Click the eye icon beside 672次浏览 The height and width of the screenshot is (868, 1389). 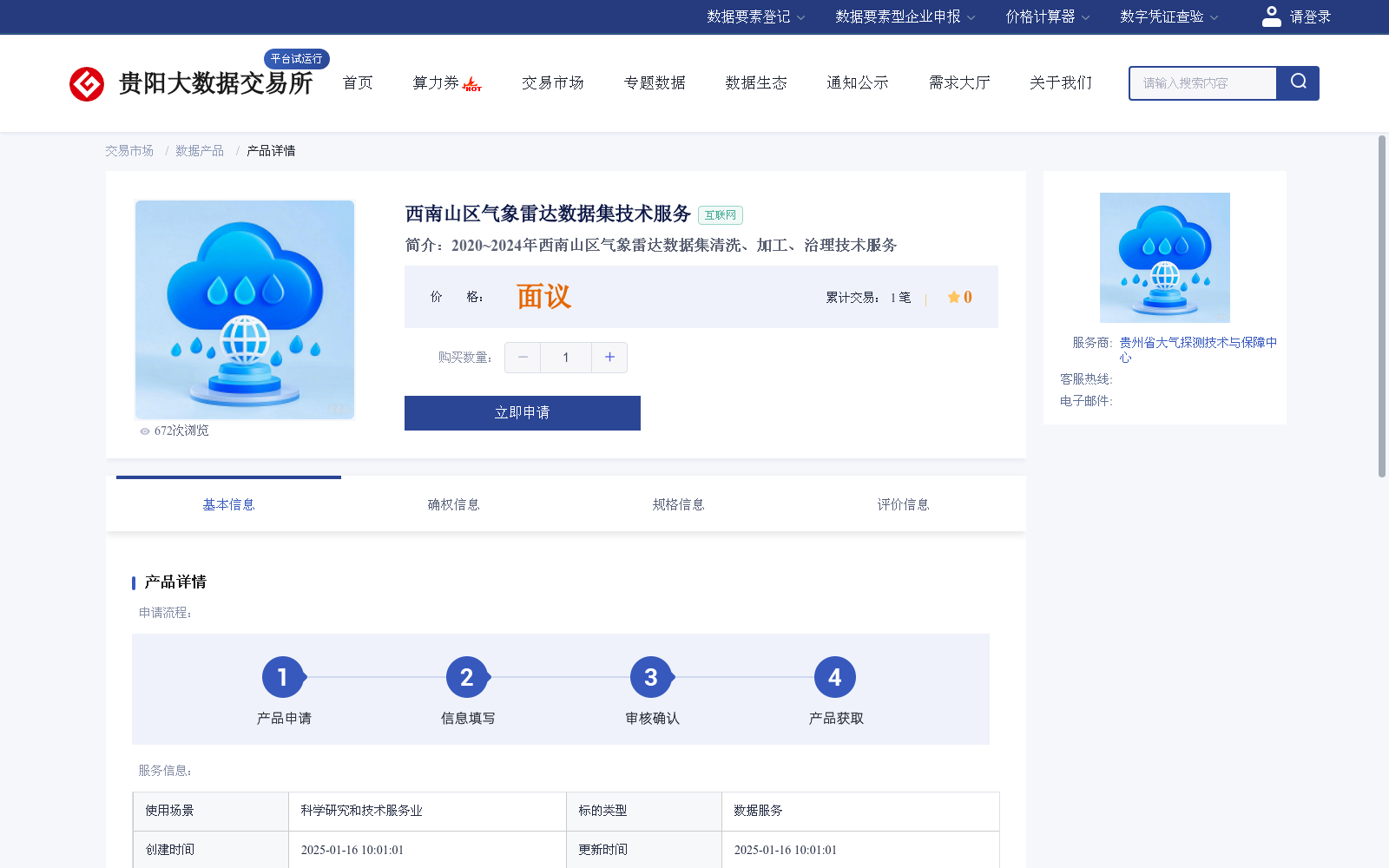coord(145,431)
